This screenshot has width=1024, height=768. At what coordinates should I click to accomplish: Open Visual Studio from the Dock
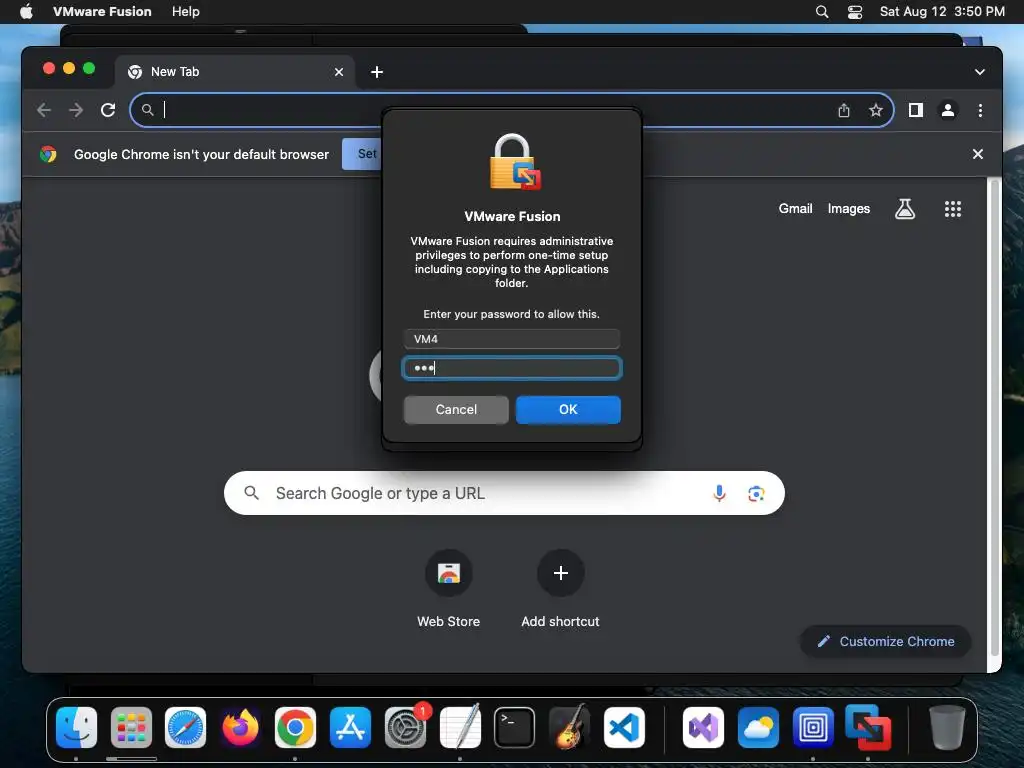click(x=703, y=728)
